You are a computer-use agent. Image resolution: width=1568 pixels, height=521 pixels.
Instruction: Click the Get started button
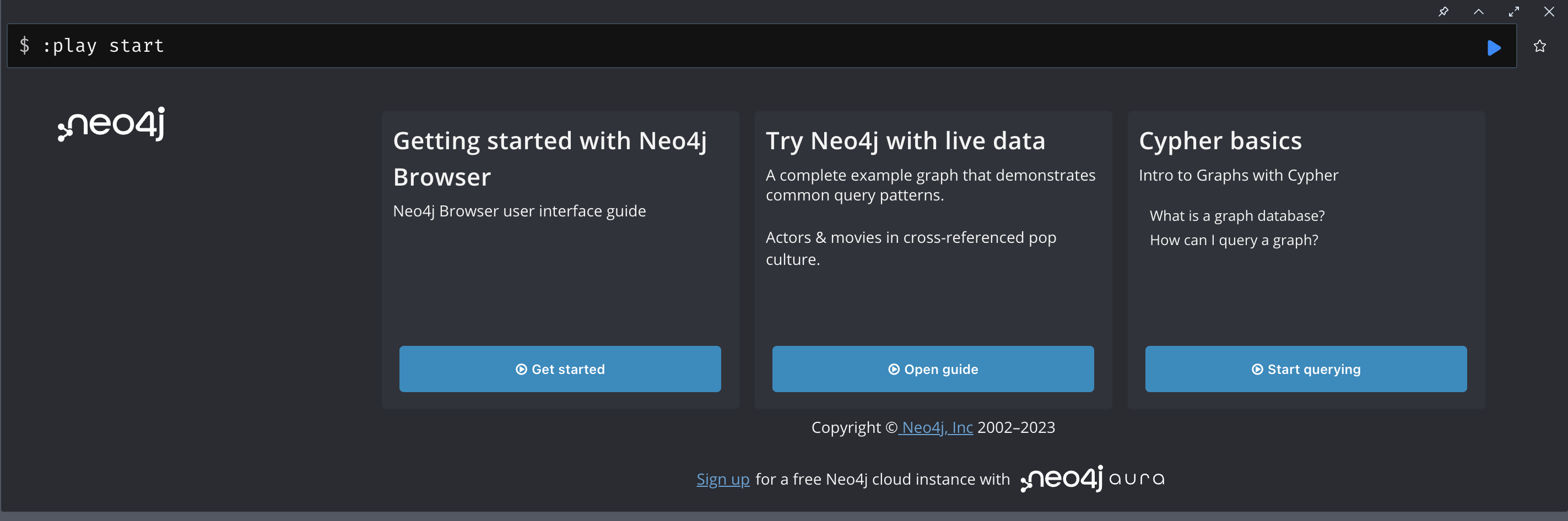(x=560, y=369)
